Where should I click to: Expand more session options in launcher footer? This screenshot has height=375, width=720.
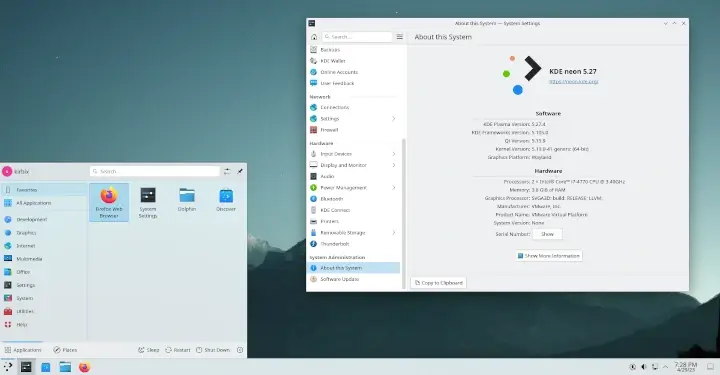[x=240, y=350]
